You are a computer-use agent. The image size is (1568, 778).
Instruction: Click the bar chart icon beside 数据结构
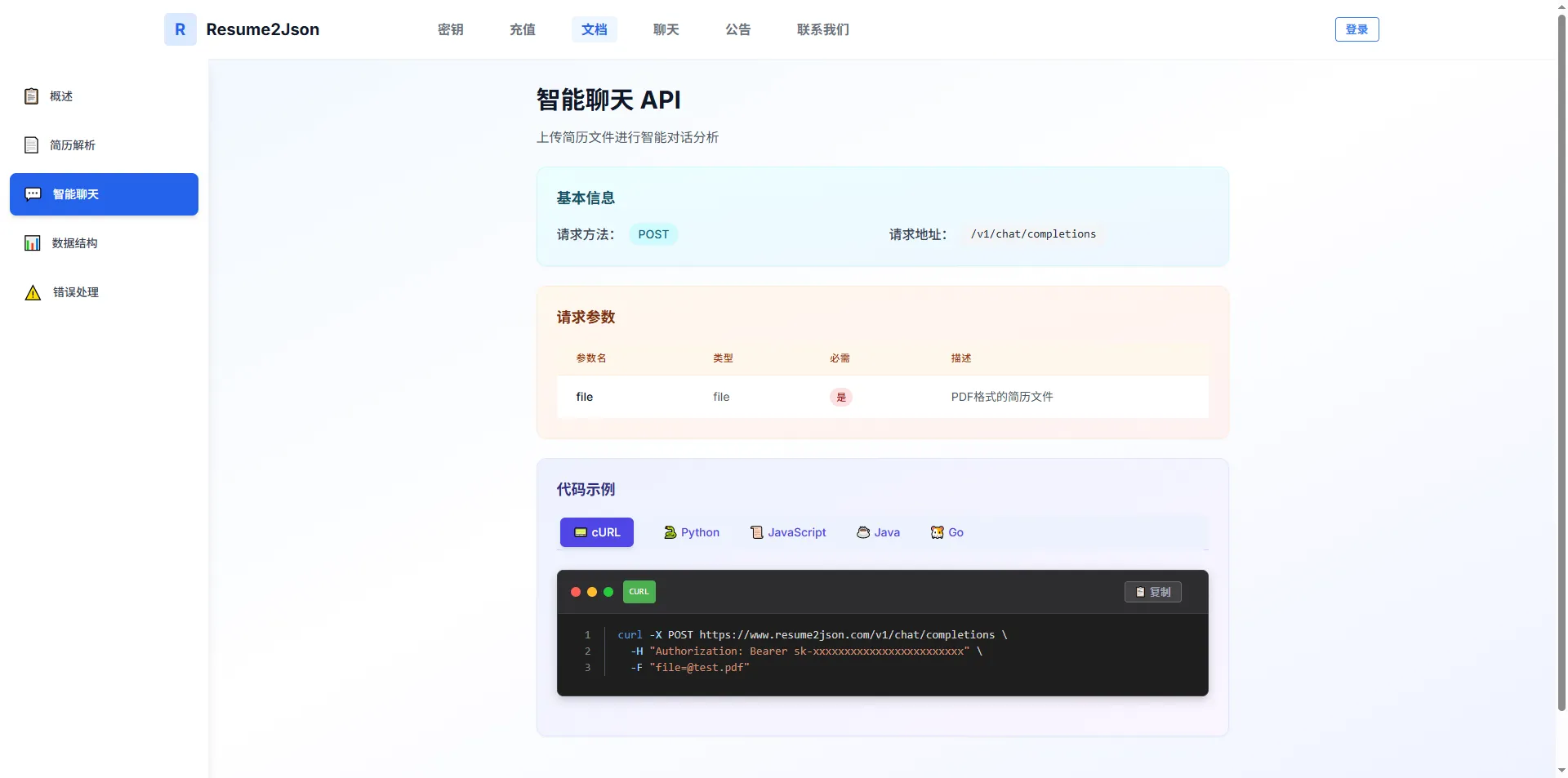point(33,243)
